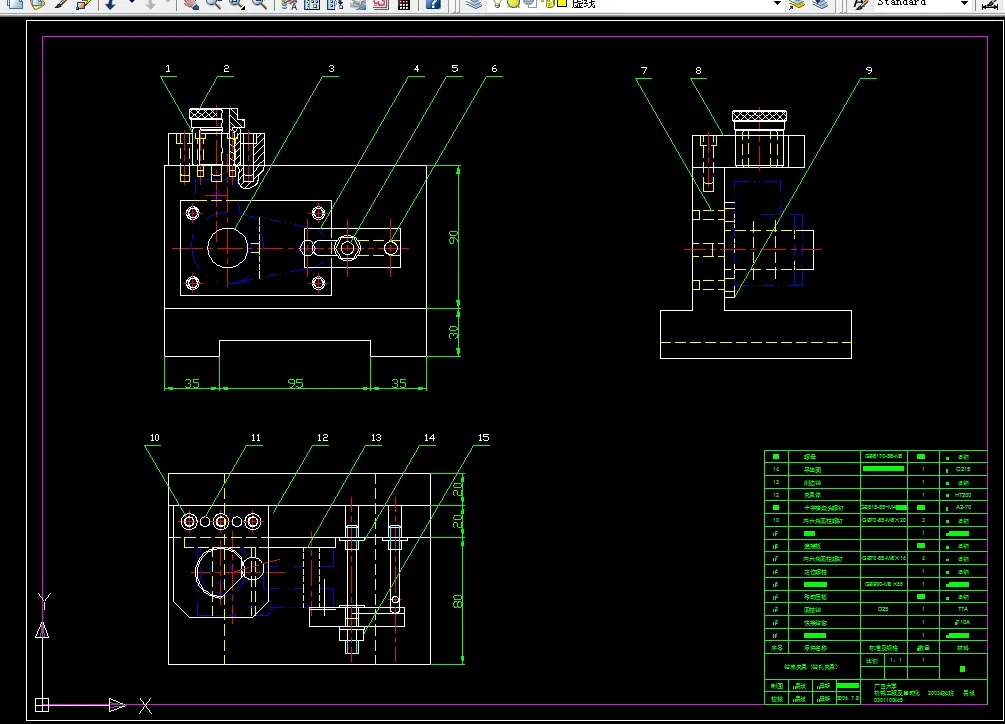Select the 95 dimension text
Image resolution: width=1005 pixels, height=724 pixels.
pos(295,383)
